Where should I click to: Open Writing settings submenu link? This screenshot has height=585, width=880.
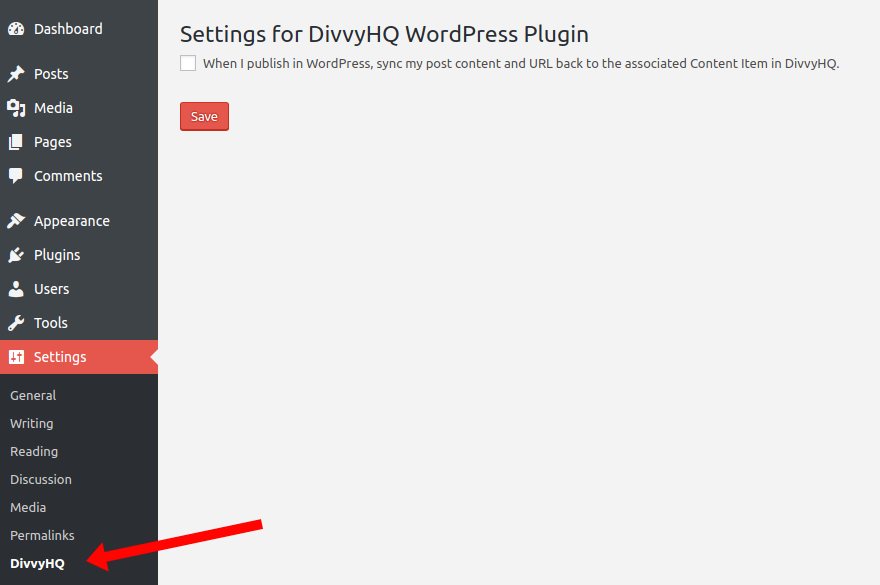click(x=31, y=423)
